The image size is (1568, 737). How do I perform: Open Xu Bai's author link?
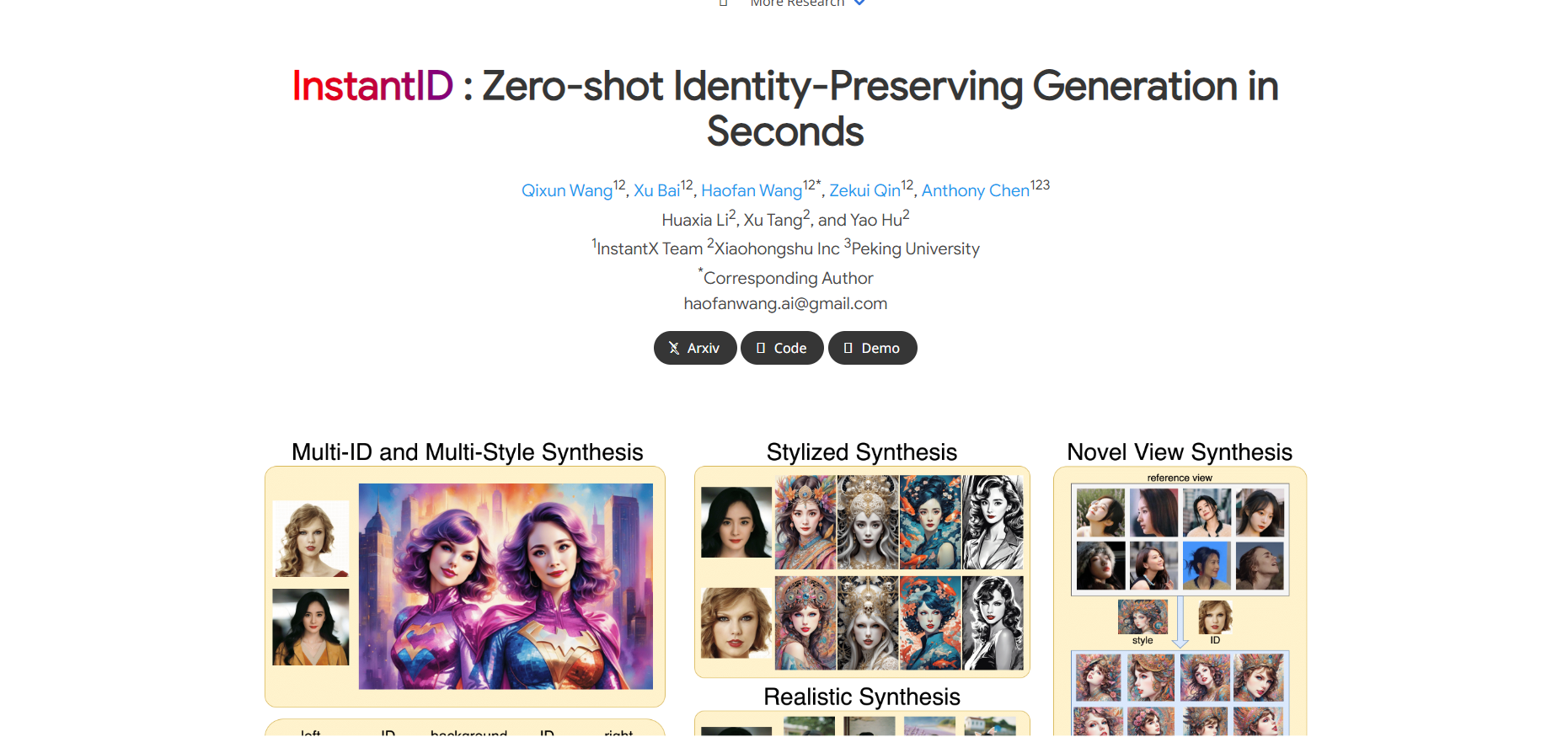click(656, 190)
